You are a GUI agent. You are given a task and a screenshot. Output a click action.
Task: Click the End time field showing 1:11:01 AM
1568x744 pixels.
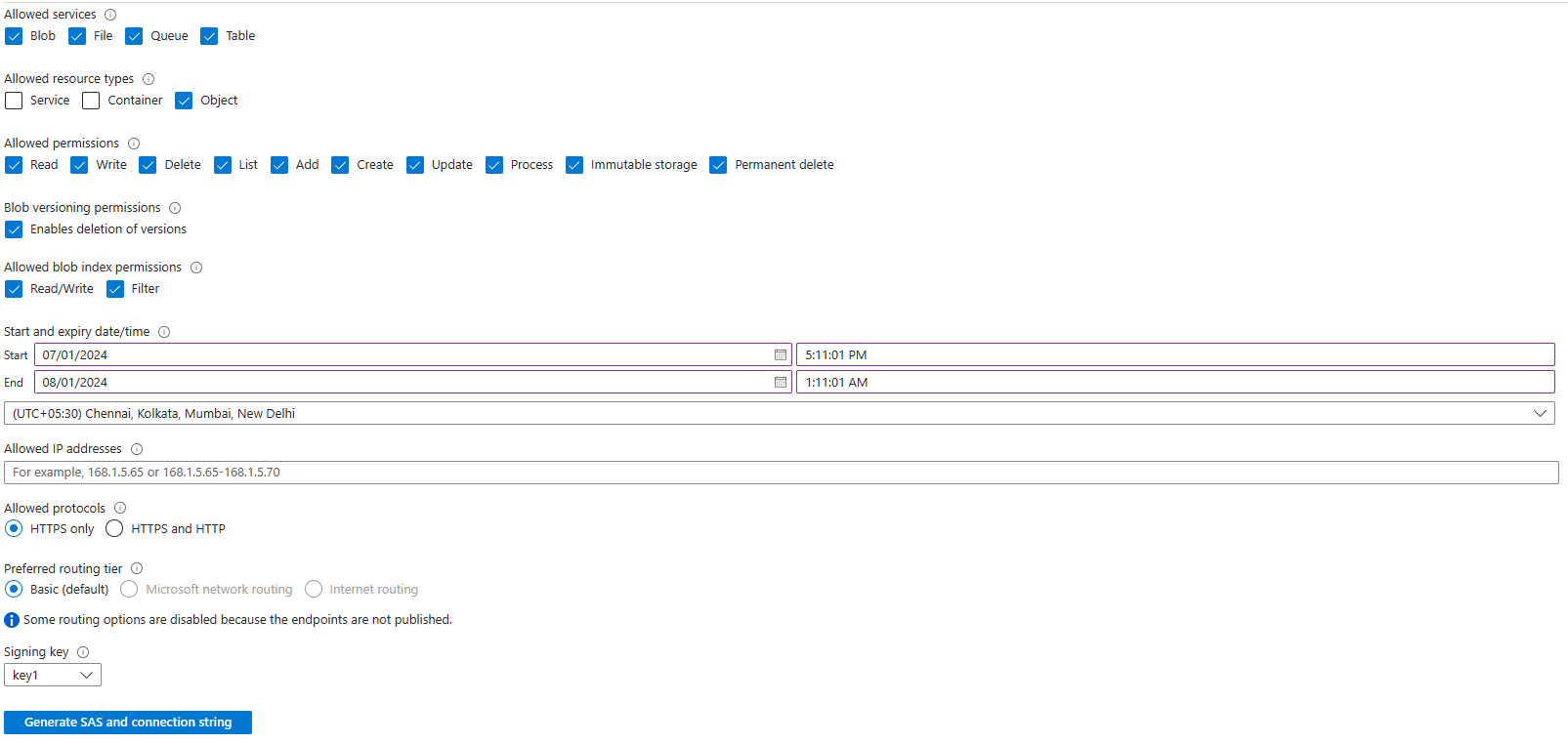pyautogui.click(x=1174, y=383)
